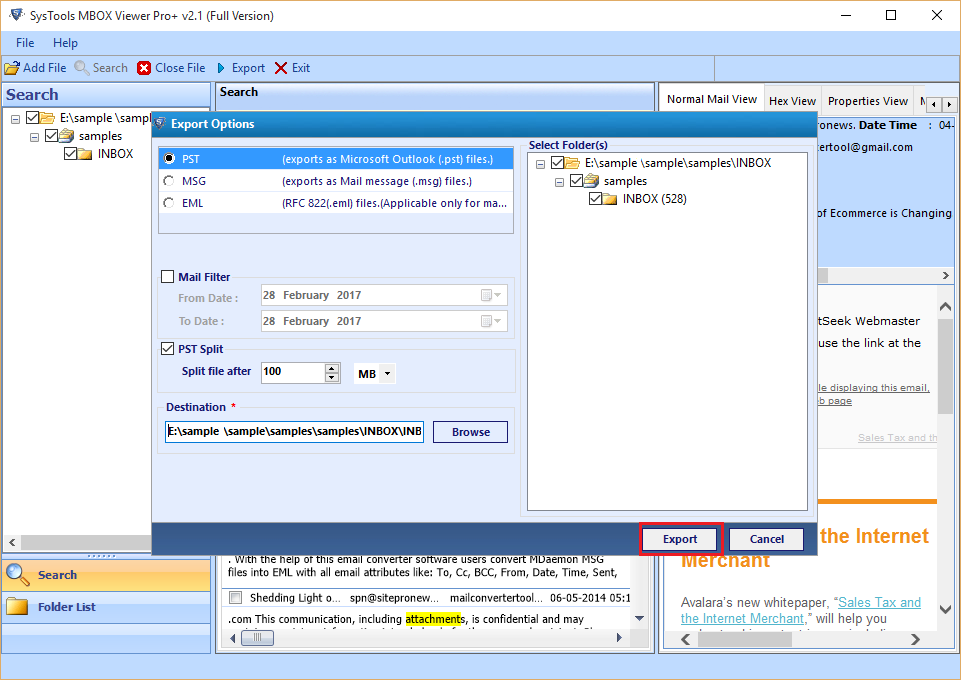Collapse samples node in Select Folder(s) tree
The image size is (961, 680).
(x=559, y=182)
